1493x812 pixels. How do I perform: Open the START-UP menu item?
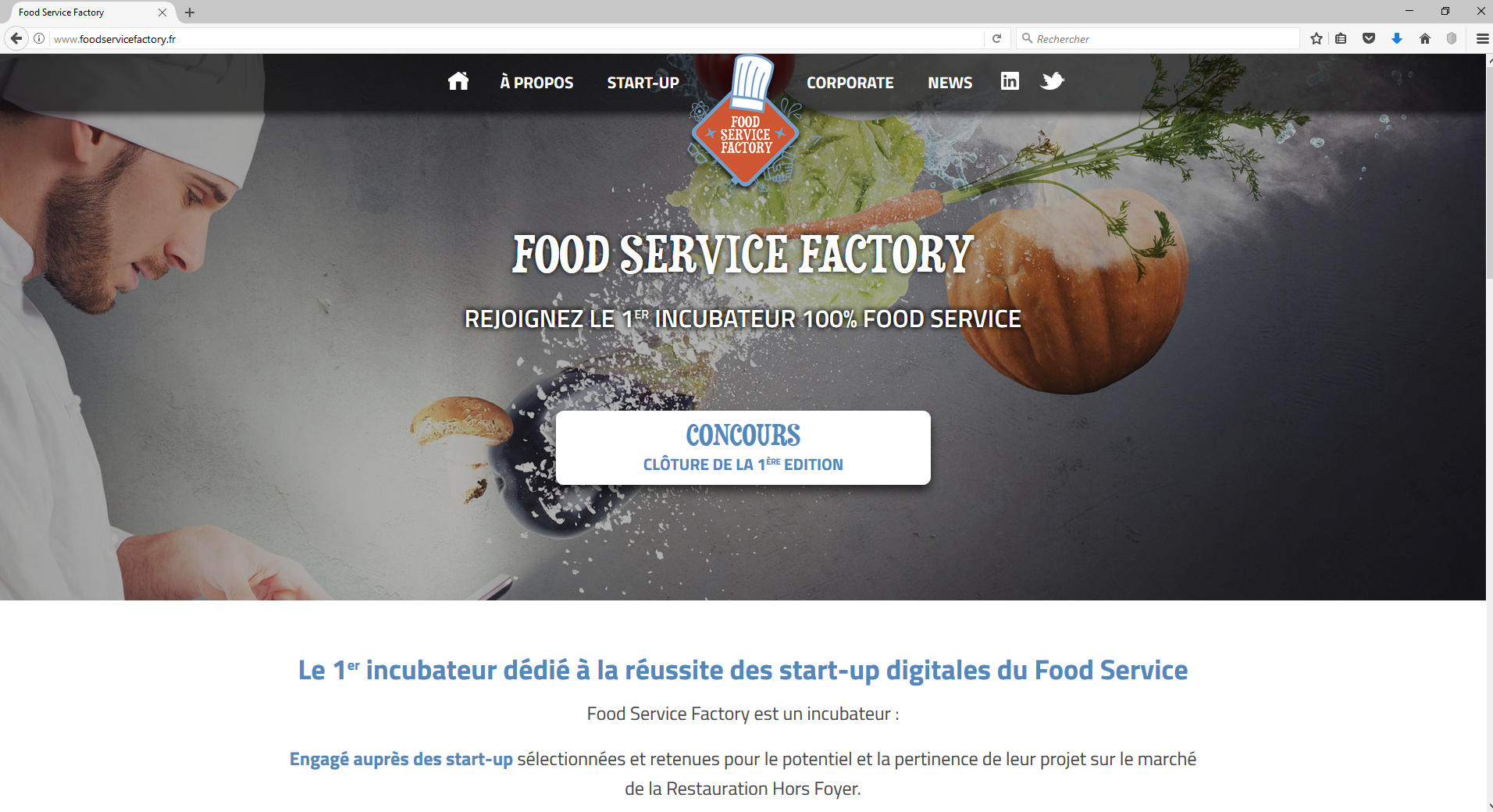click(643, 83)
